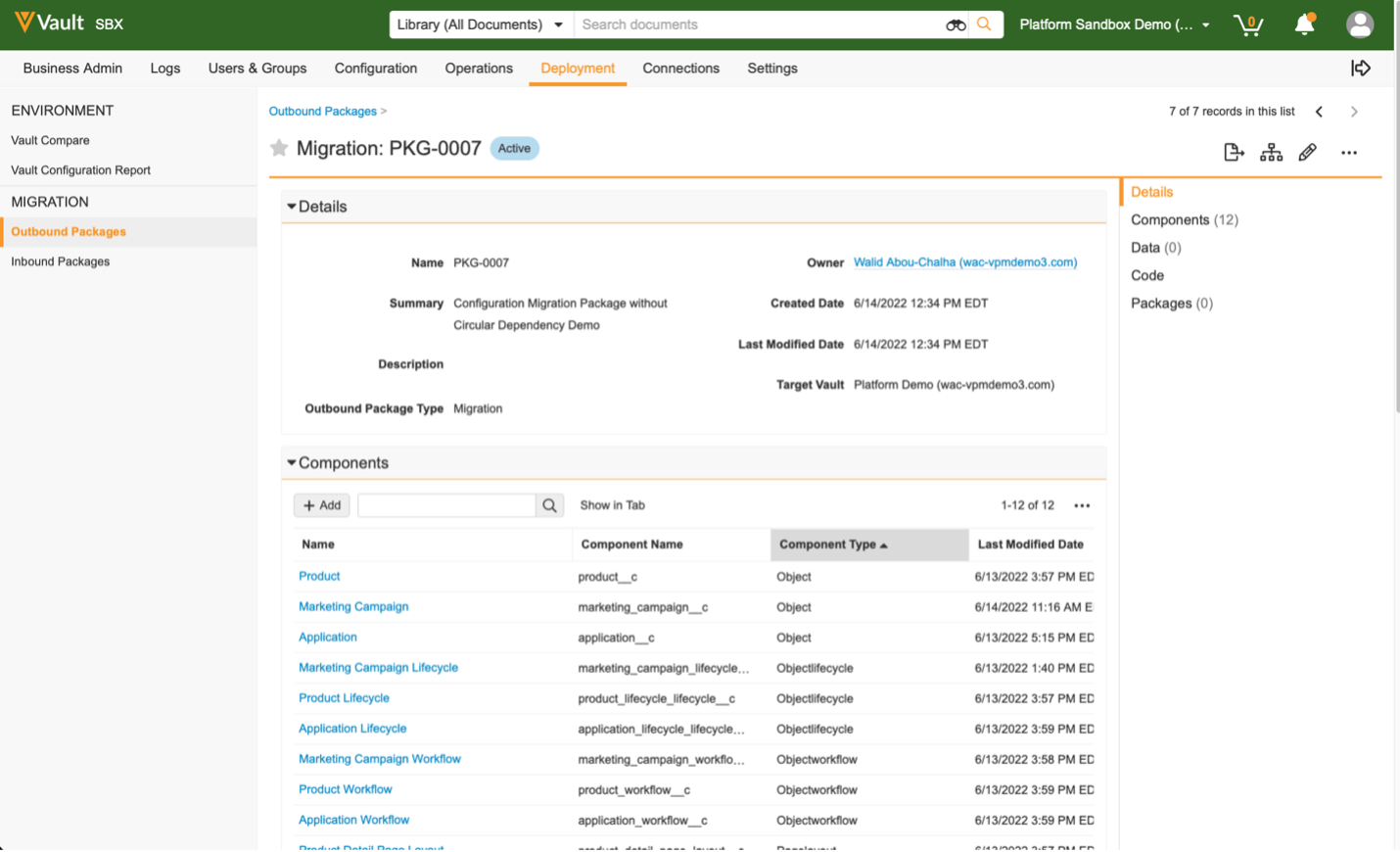The width and height of the screenshot is (1400, 852).
Task: Open the Marketing Campaign Lifecycle link
Action: click(378, 668)
